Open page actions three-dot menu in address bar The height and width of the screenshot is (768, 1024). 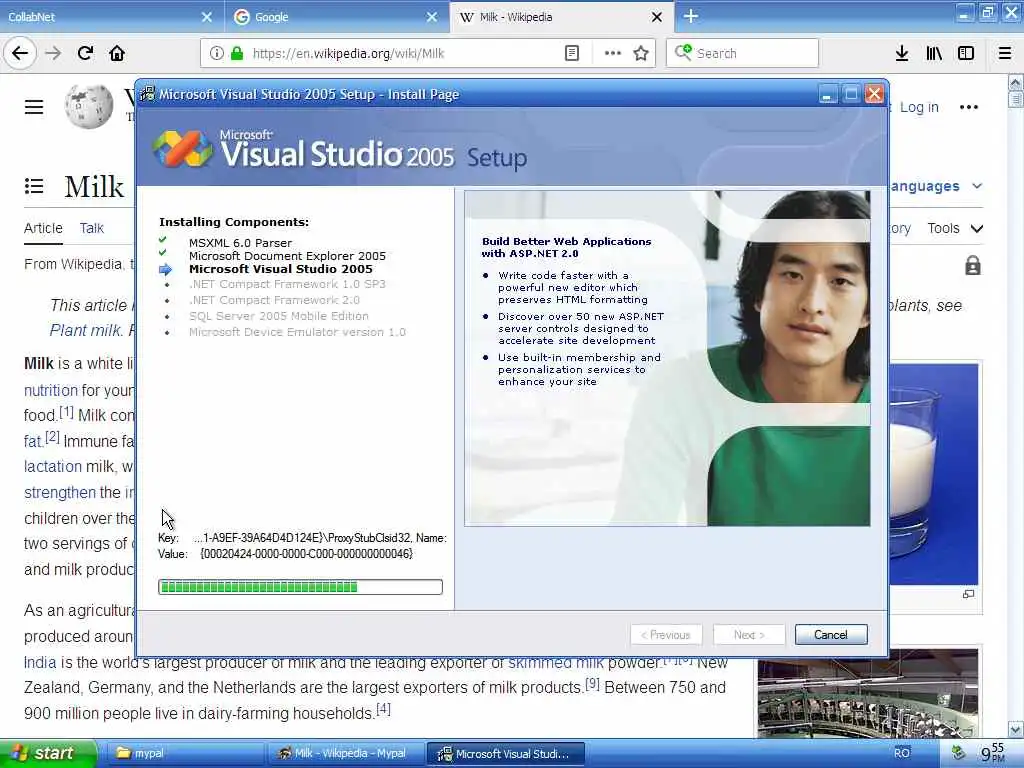point(613,53)
